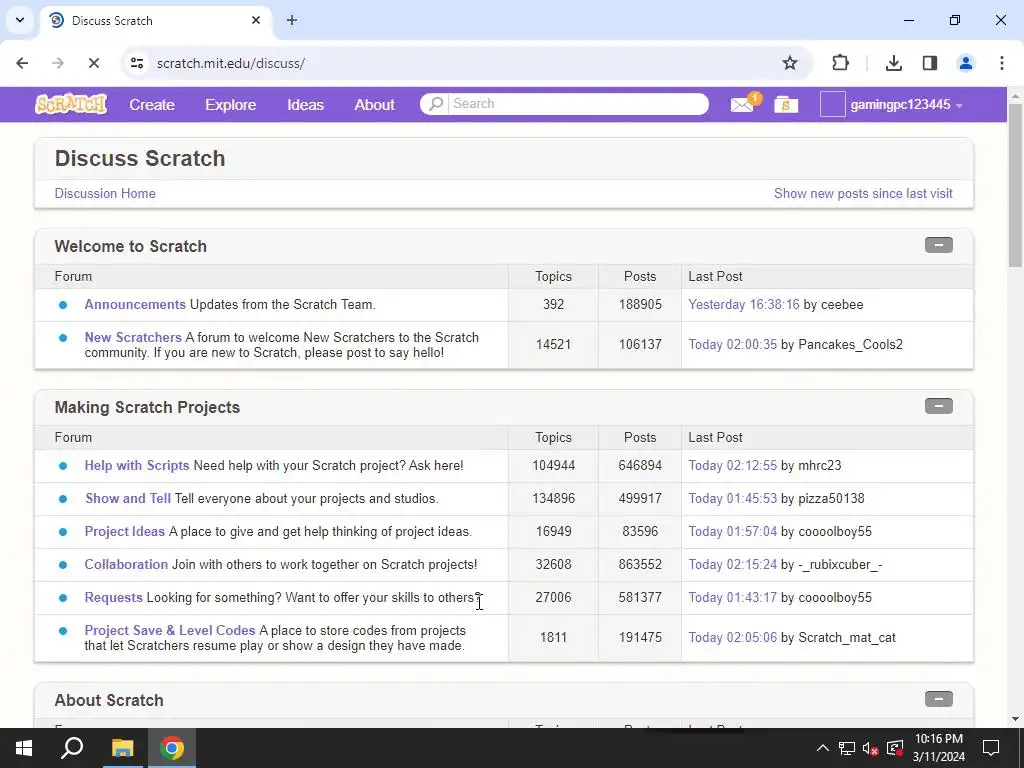Click Chrome icon in taskbar

pyautogui.click(x=172, y=748)
